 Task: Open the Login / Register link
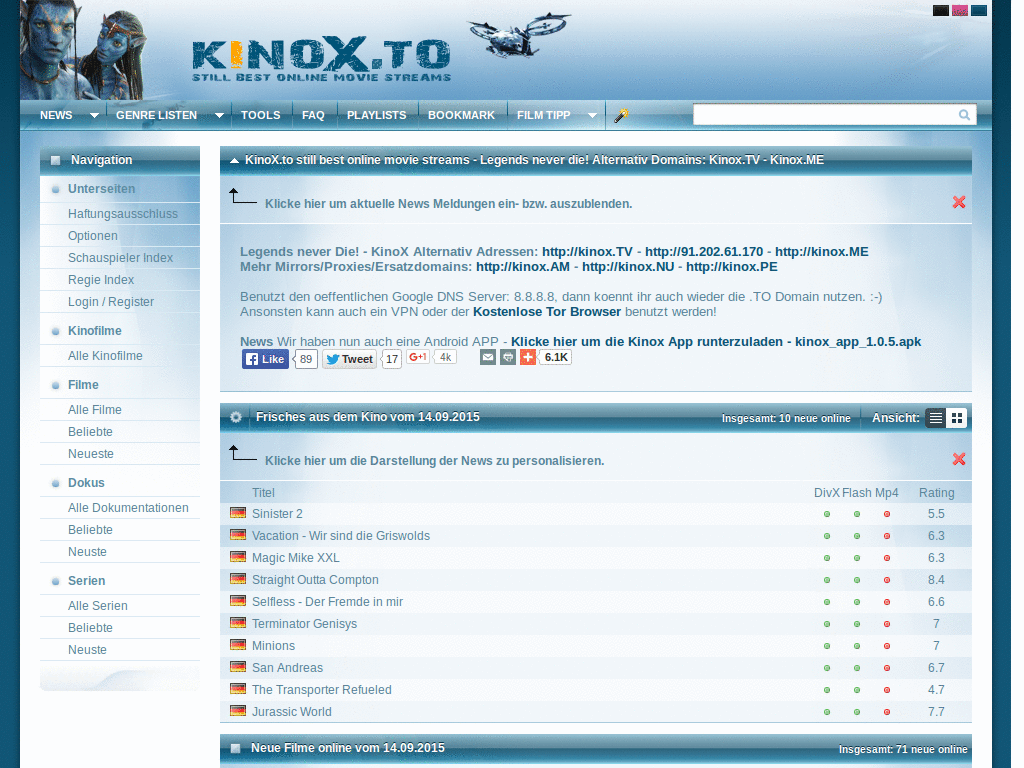(x=111, y=302)
